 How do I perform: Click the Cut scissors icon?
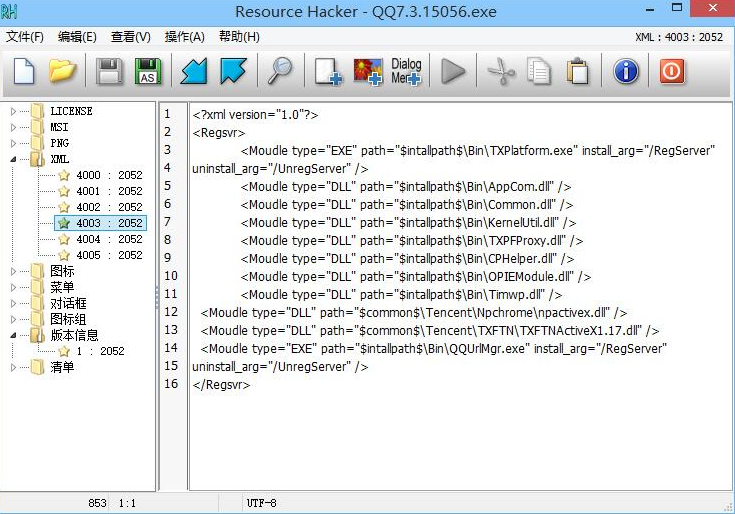[501, 71]
